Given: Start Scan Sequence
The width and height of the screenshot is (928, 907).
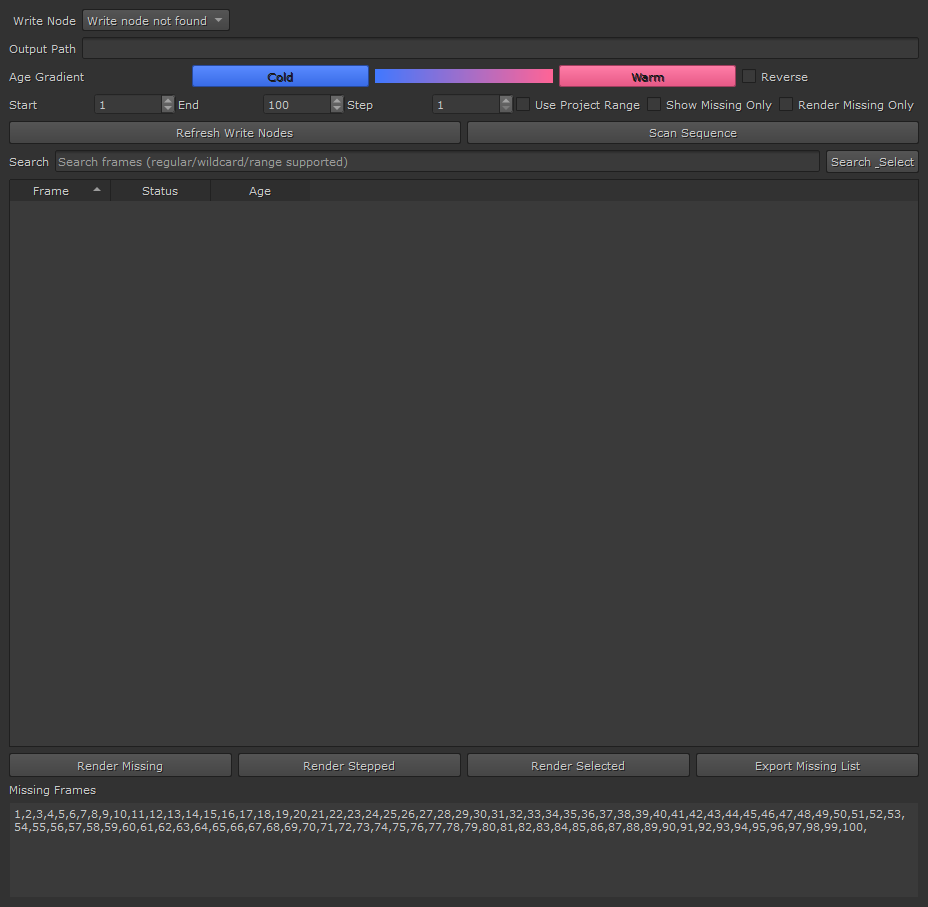Looking at the screenshot, I should [x=692, y=133].
